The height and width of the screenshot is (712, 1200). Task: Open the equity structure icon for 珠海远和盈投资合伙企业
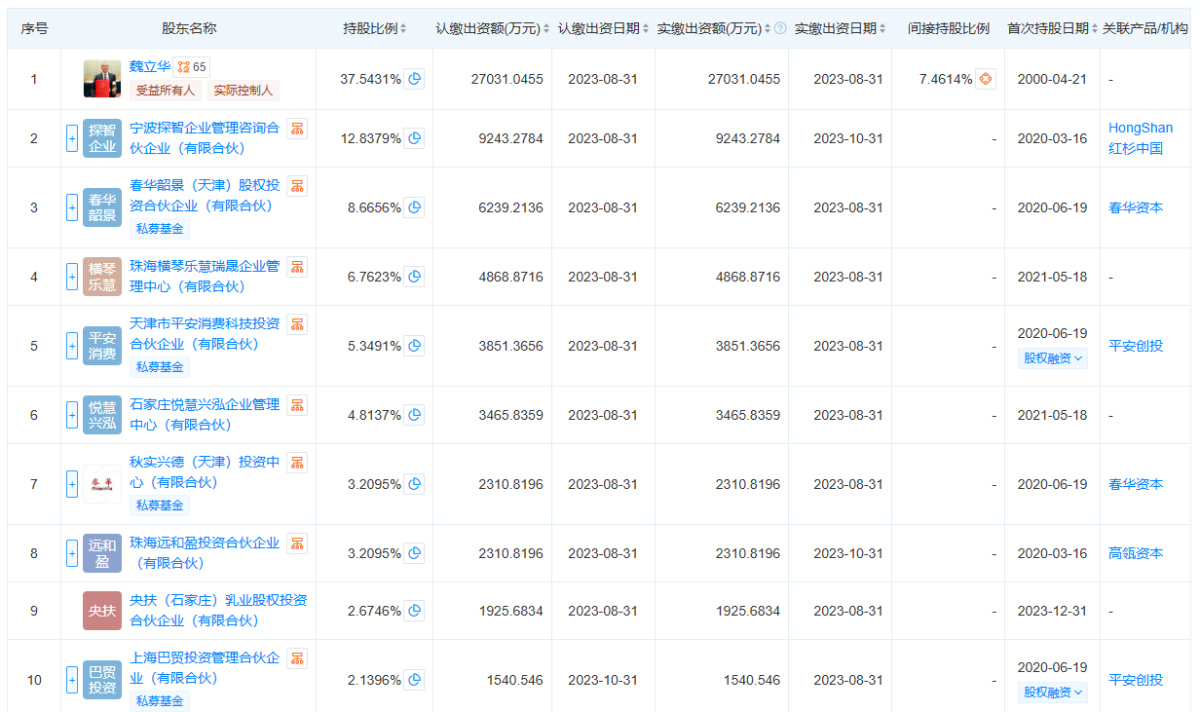pyautogui.click(x=297, y=543)
